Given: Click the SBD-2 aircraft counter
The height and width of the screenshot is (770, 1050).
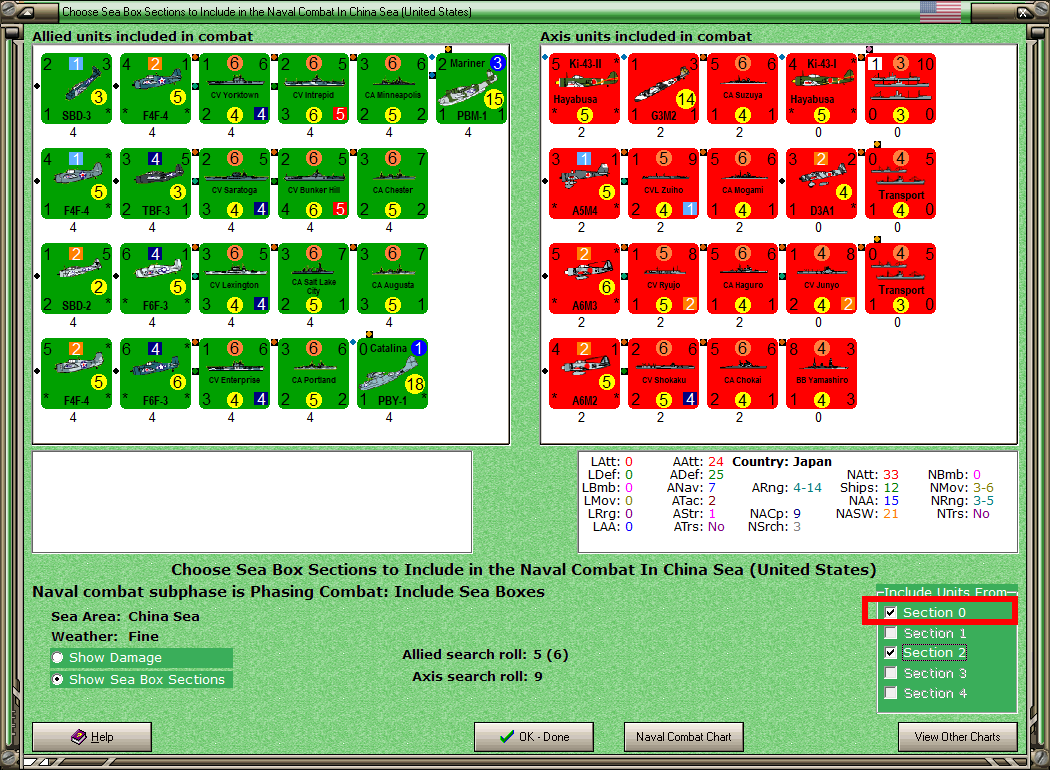Looking at the screenshot, I should coord(76,279).
